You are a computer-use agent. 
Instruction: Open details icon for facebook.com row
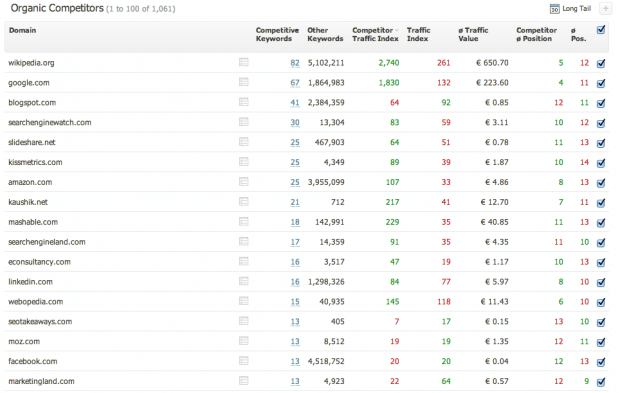point(244,361)
